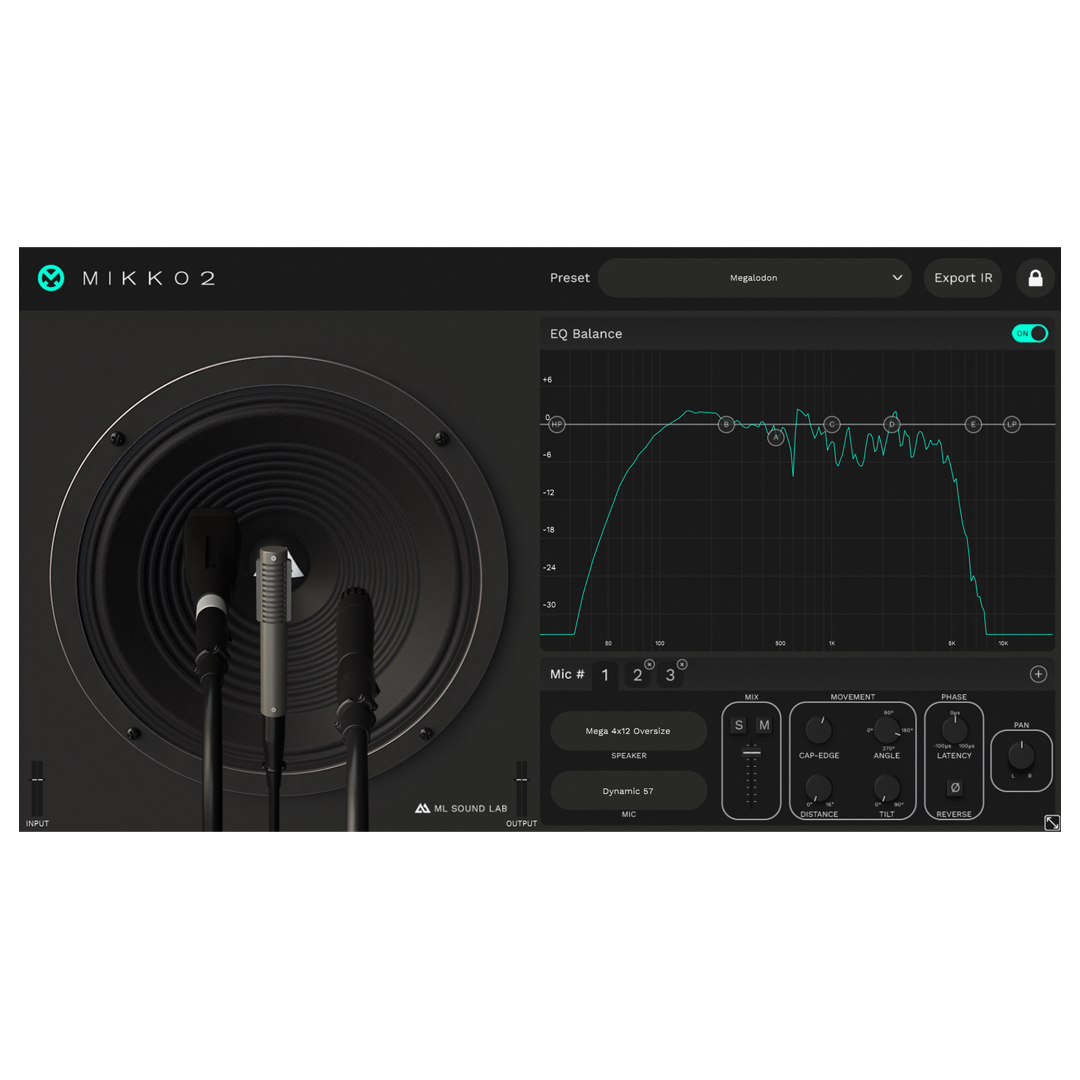Switch to Mic 2 tab
1080x1080 pixels.
[637, 676]
